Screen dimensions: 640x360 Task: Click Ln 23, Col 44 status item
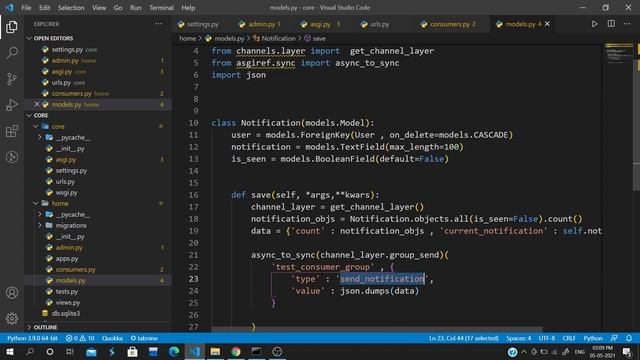tap(464, 338)
